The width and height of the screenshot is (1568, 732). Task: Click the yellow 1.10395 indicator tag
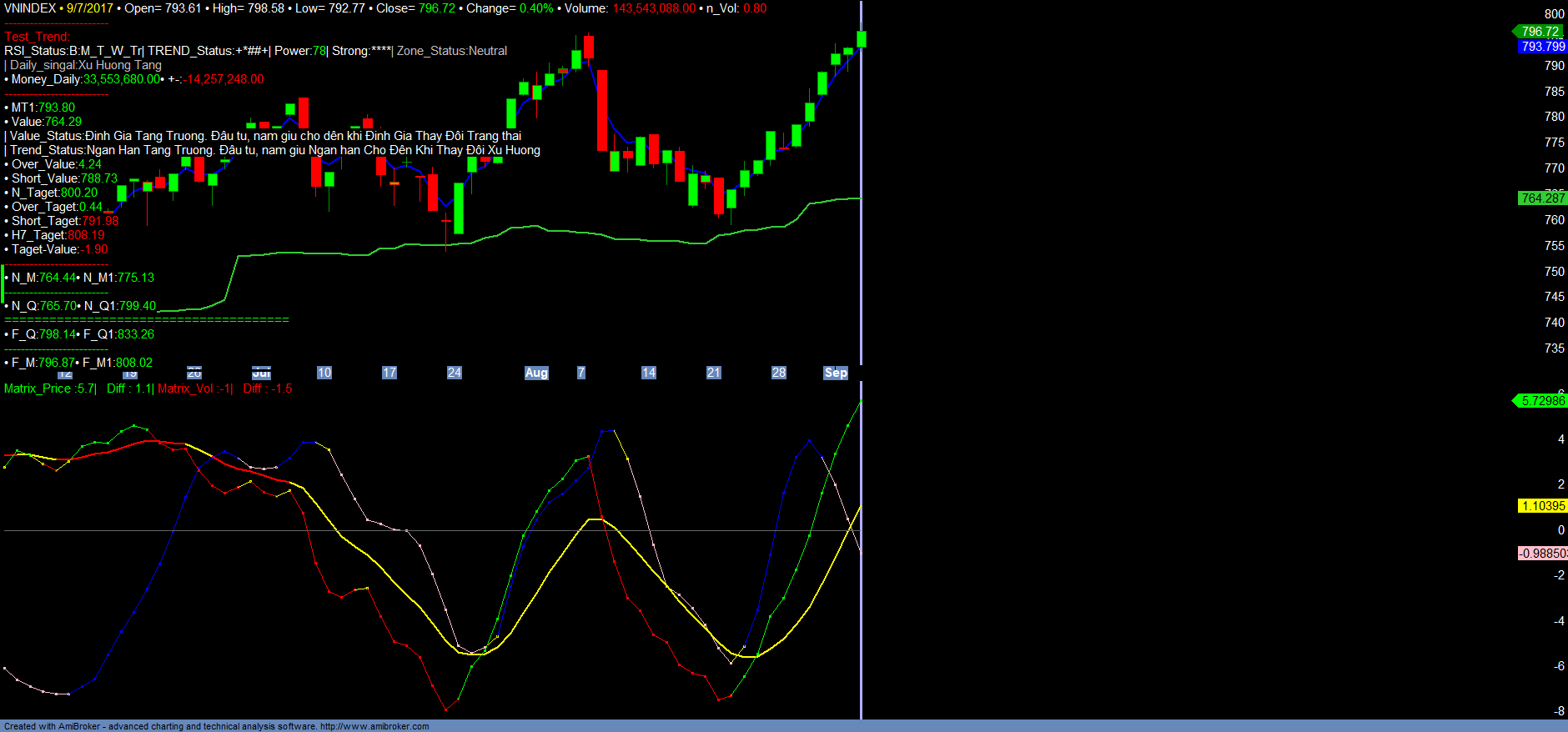pos(1542,506)
